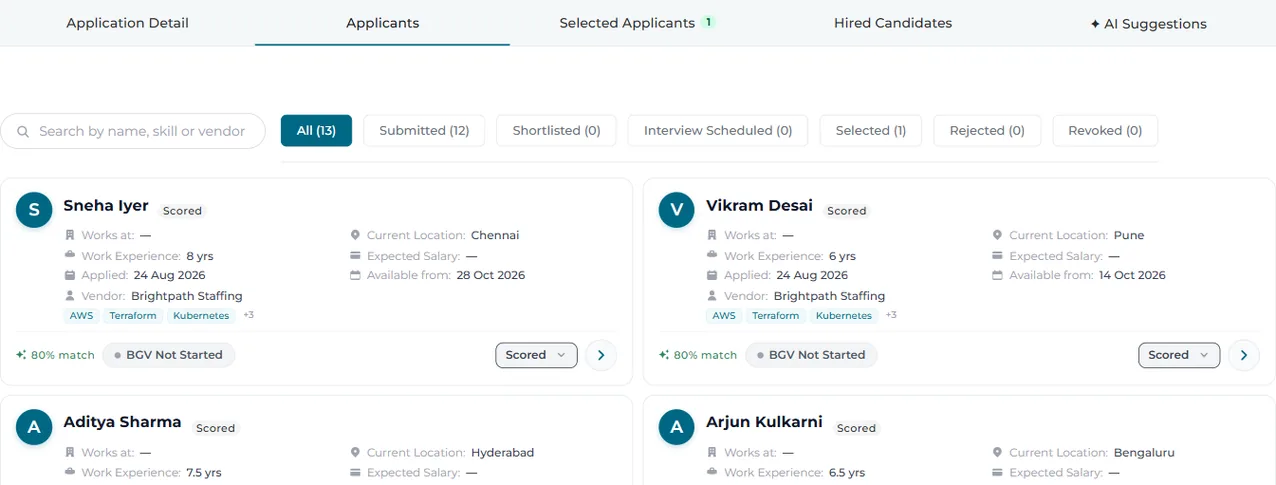This screenshot has height=485, width=1276.
Task: Filter by Rejected (0)
Action: [x=987, y=131]
